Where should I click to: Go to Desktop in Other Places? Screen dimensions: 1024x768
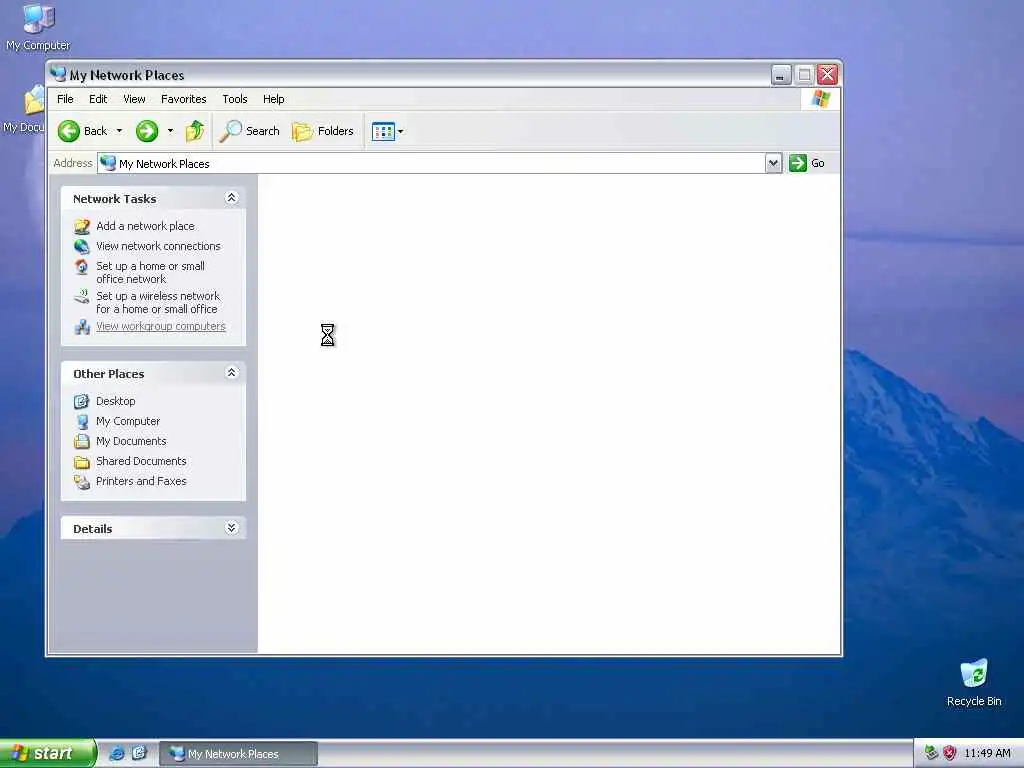(x=116, y=401)
